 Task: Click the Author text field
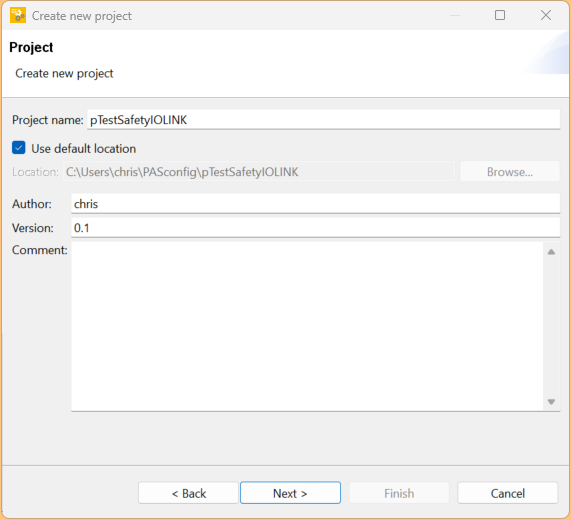click(315, 204)
